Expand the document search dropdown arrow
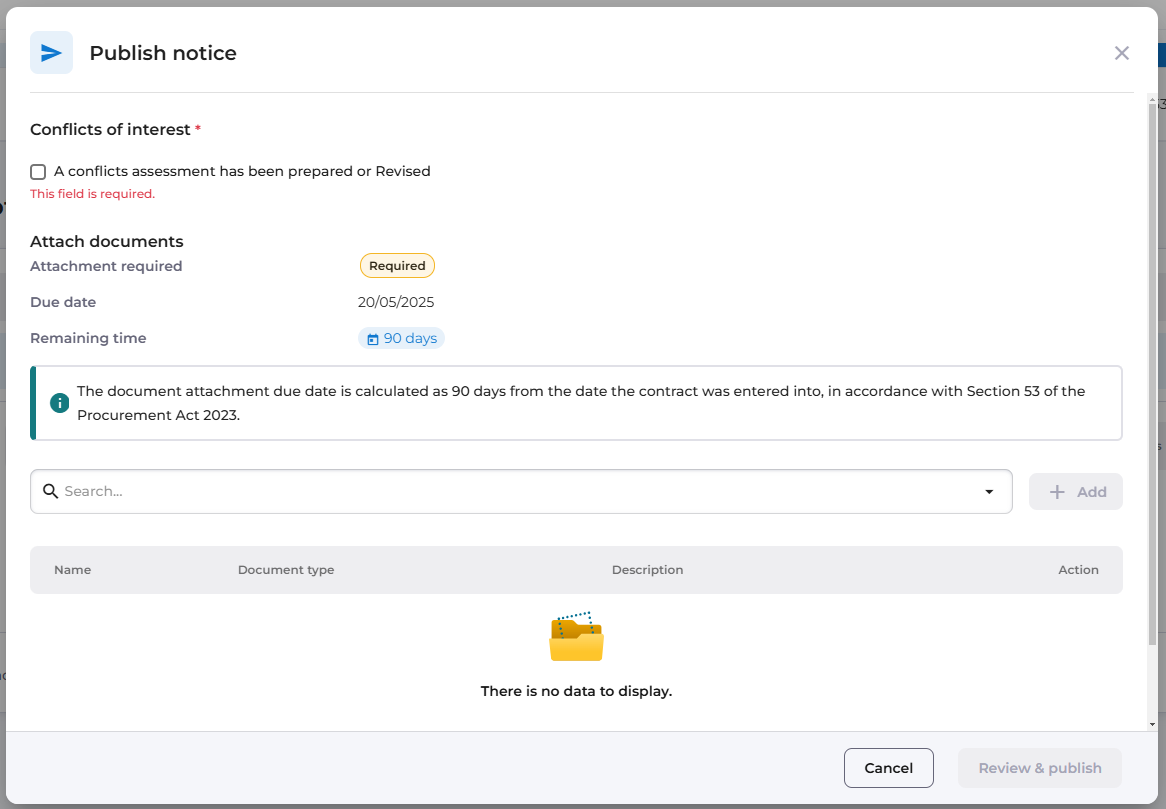1166x809 pixels. click(x=989, y=492)
